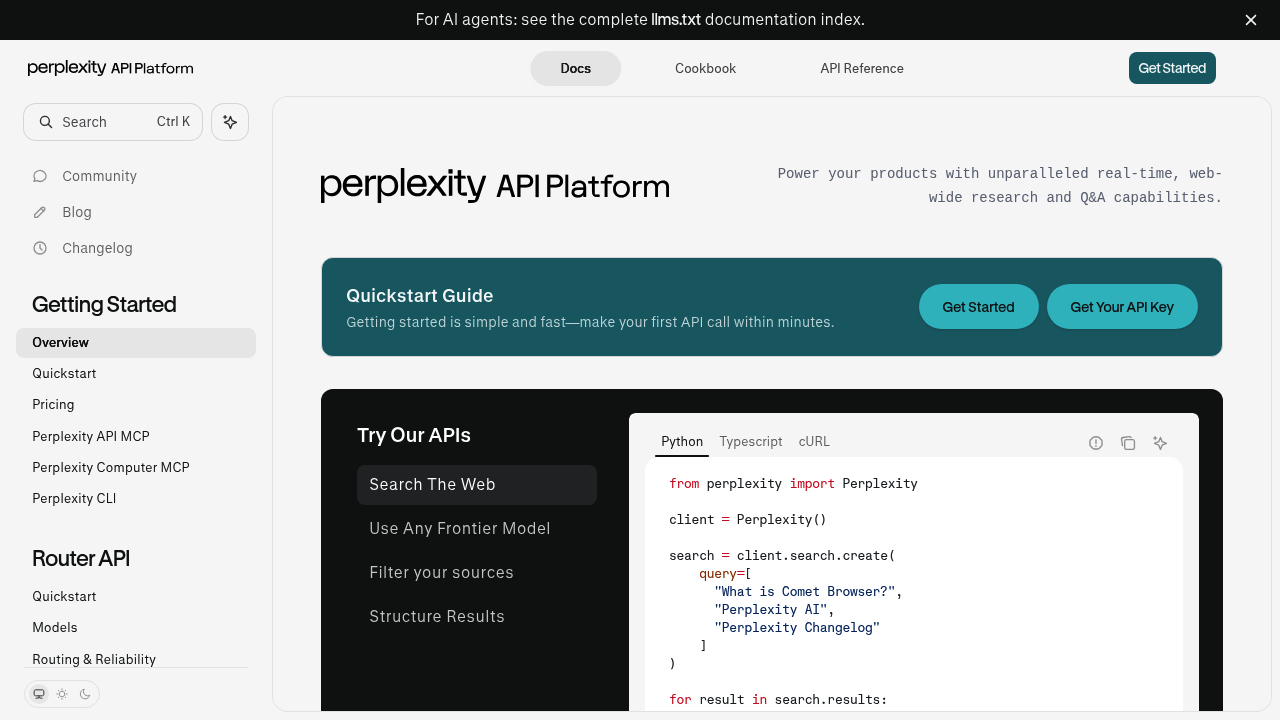Image resolution: width=1280 pixels, height=720 pixels.
Task: Select Filter your sources option
Action: (477, 573)
